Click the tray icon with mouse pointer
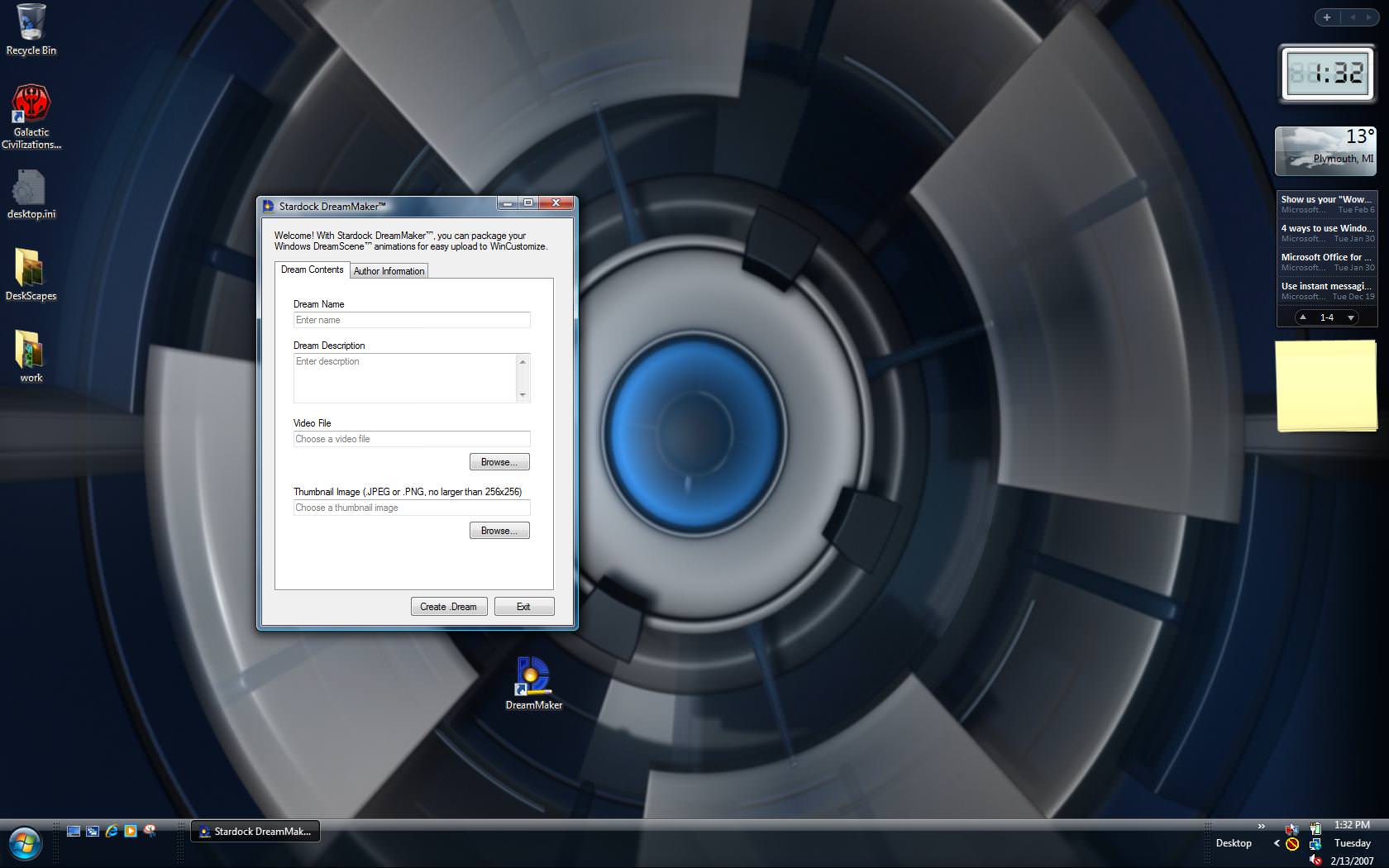1389x868 pixels. tap(1292, 827)
